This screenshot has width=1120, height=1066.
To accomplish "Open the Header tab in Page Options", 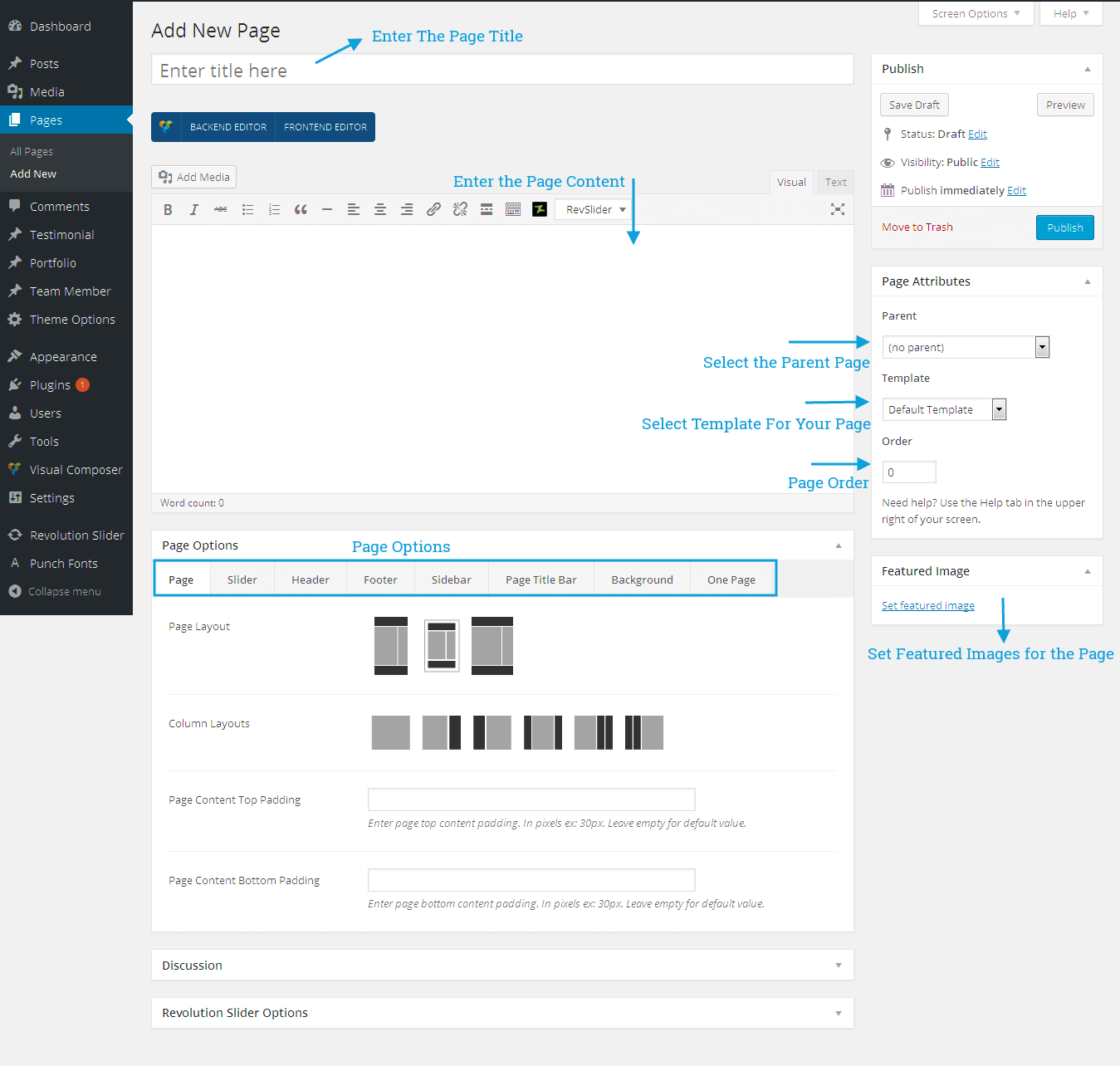I will point(310,579).
